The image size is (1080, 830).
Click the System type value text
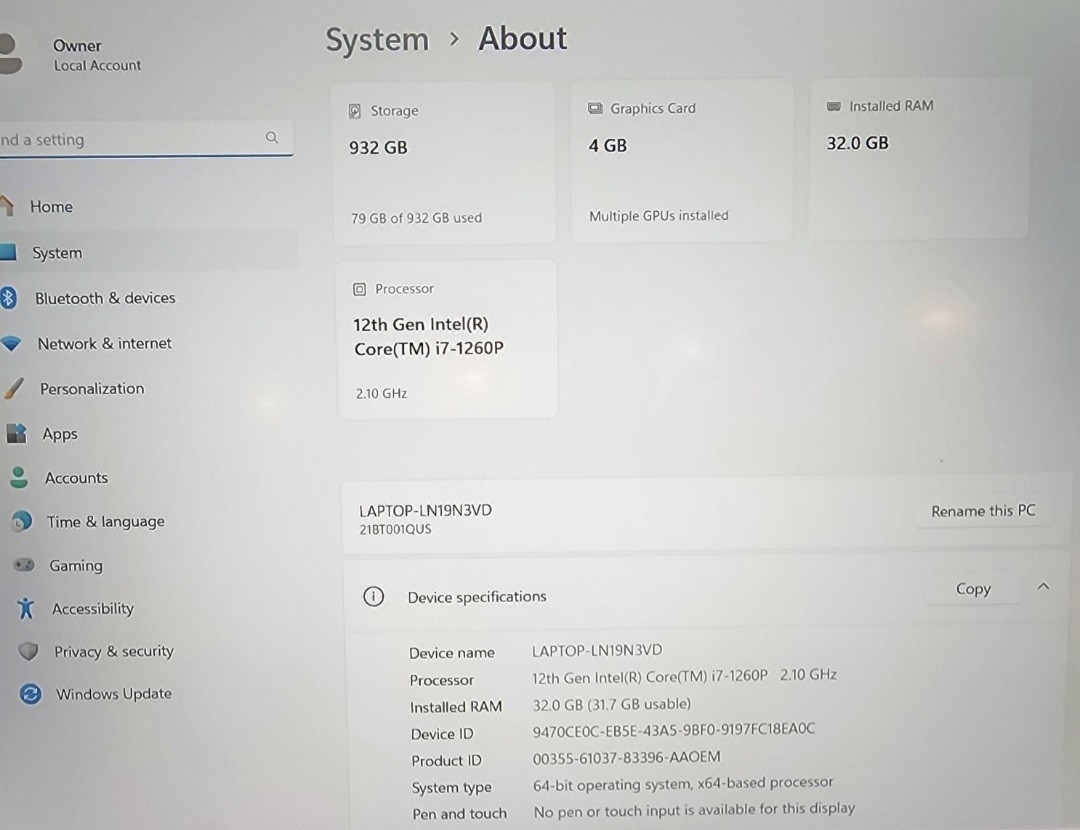tap(683, 783)
